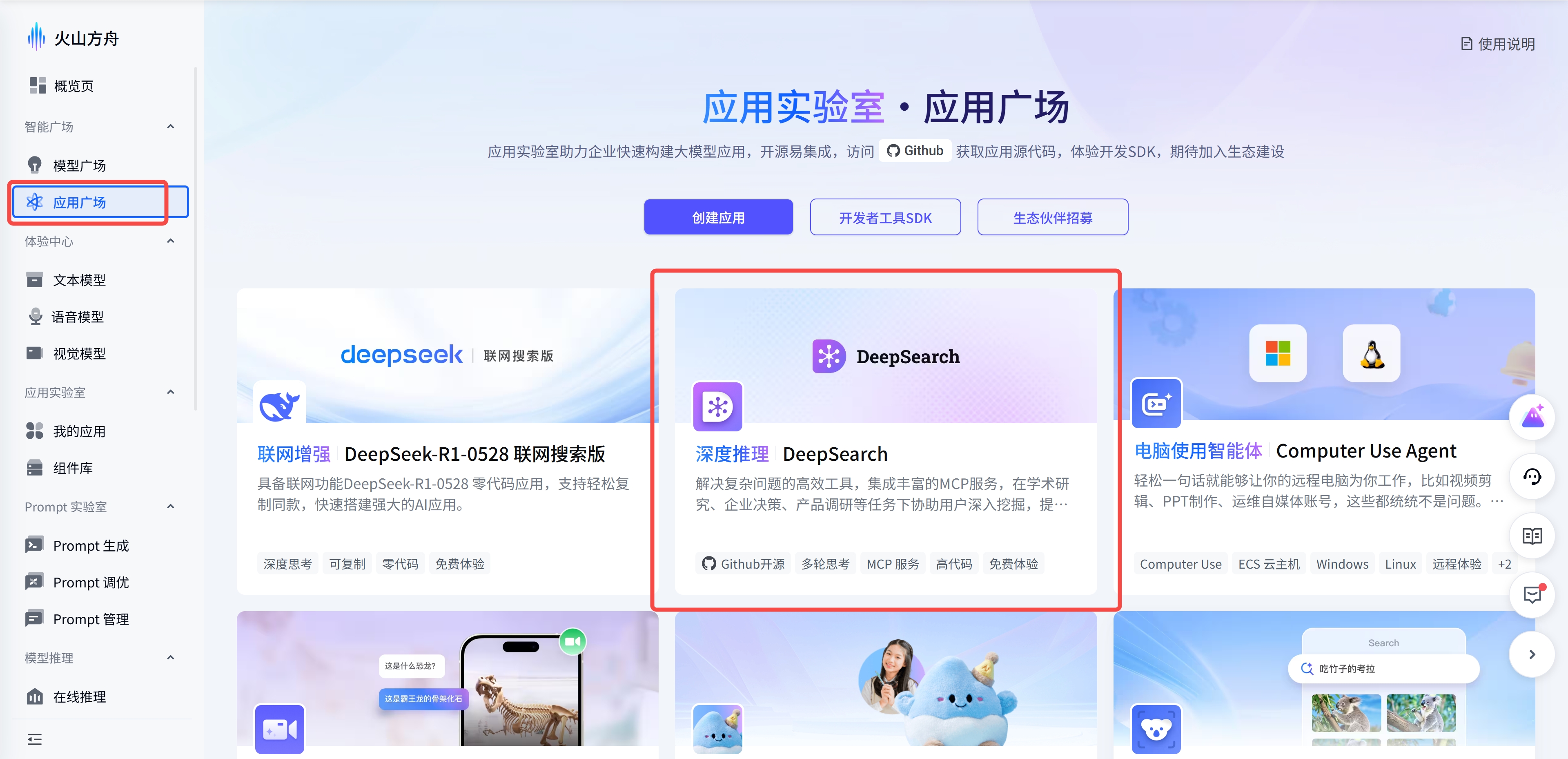Click the 应用广场 atom icon
Image resolution: width=1568 pixels, height=759 pixels.
35,202
